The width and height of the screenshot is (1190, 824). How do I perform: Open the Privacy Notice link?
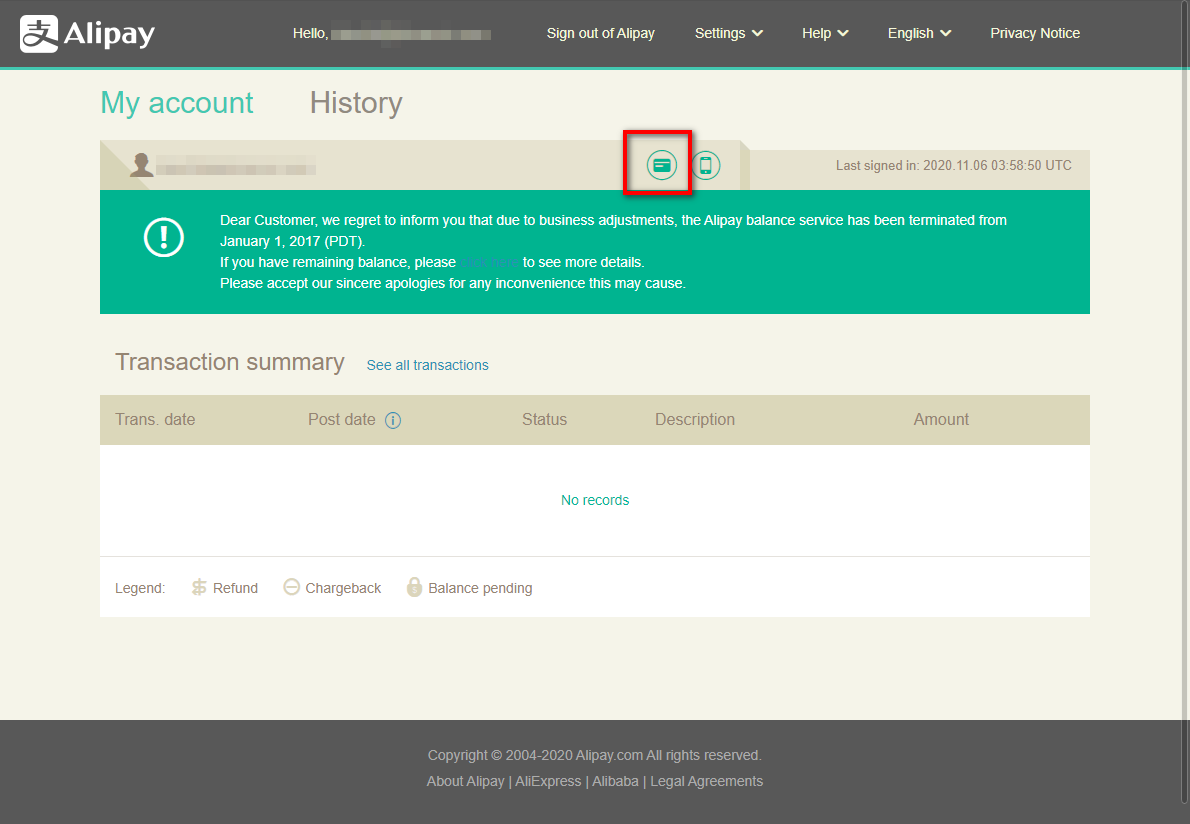click(x=1034, y=33)
